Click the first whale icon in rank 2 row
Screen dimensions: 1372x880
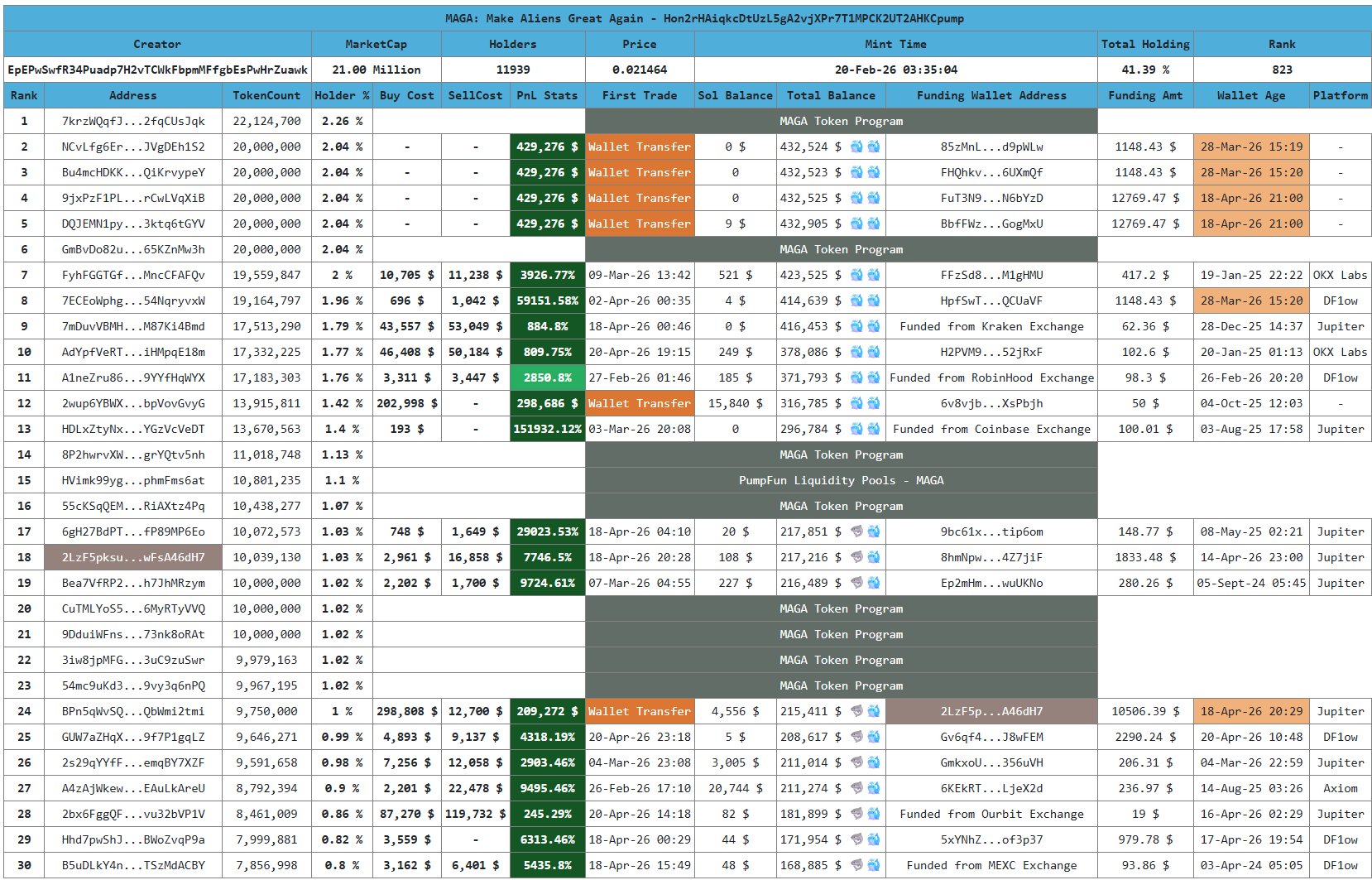[856, 147]
